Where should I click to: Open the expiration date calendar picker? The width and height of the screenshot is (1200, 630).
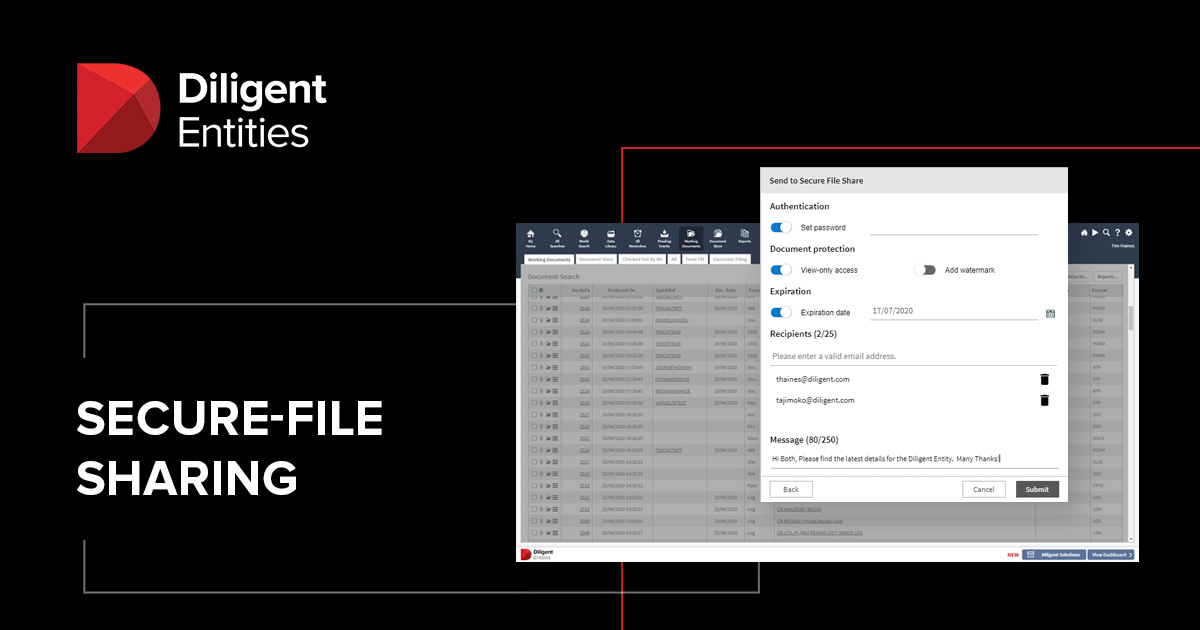click(1051, 313)
